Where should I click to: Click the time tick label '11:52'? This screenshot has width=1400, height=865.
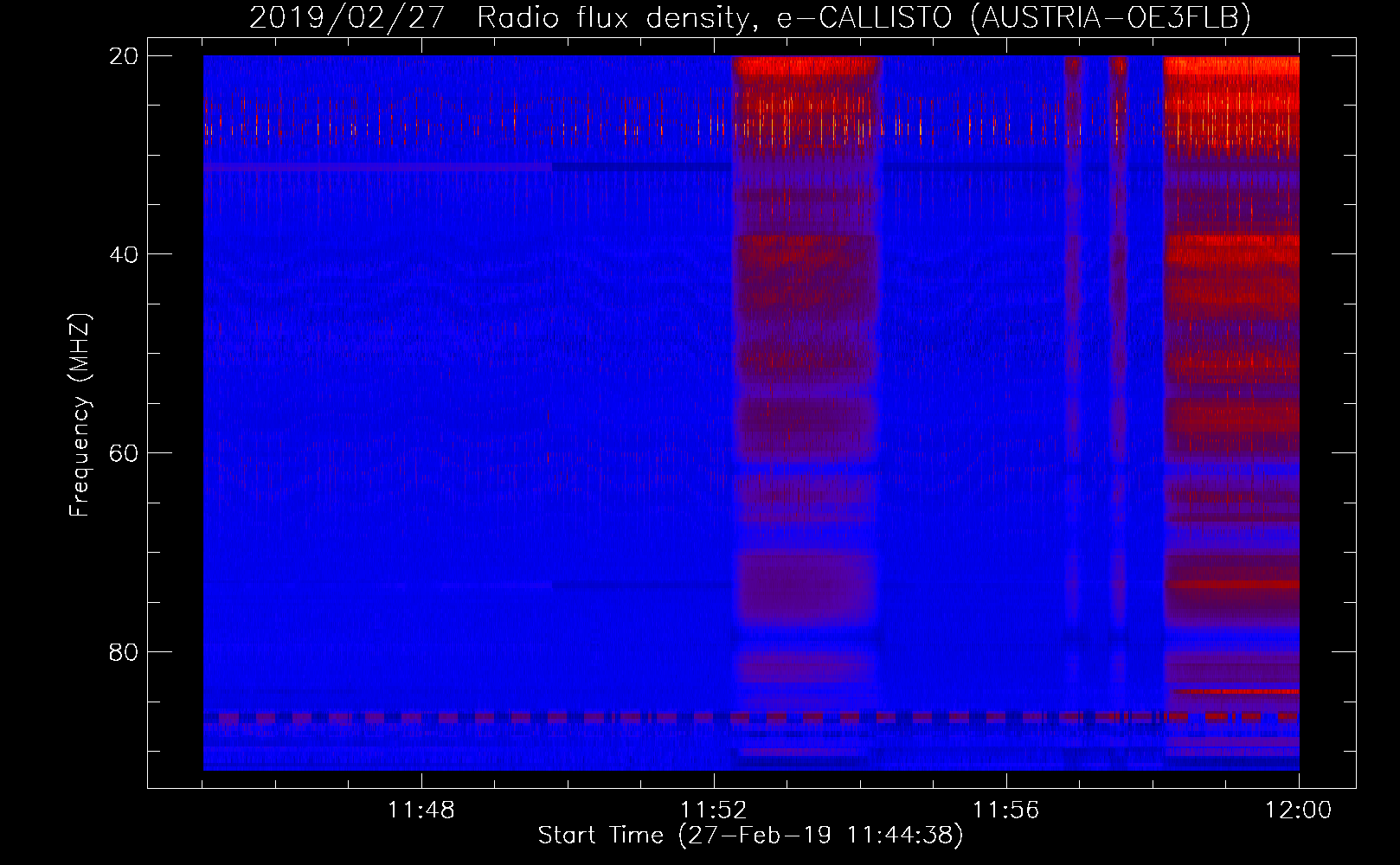point(714,811)
